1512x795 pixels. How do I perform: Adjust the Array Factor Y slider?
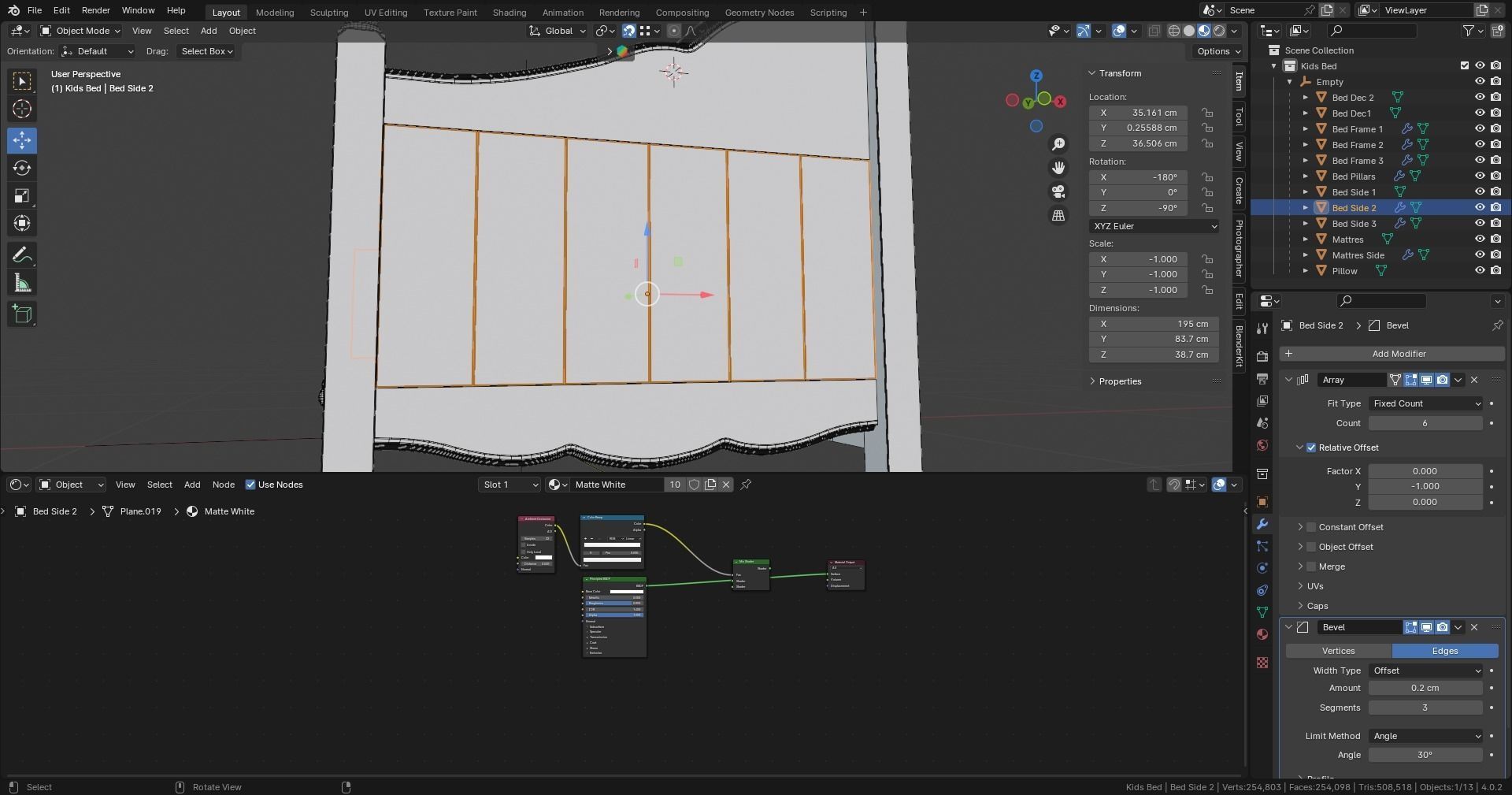click(x=1425, y=486)
